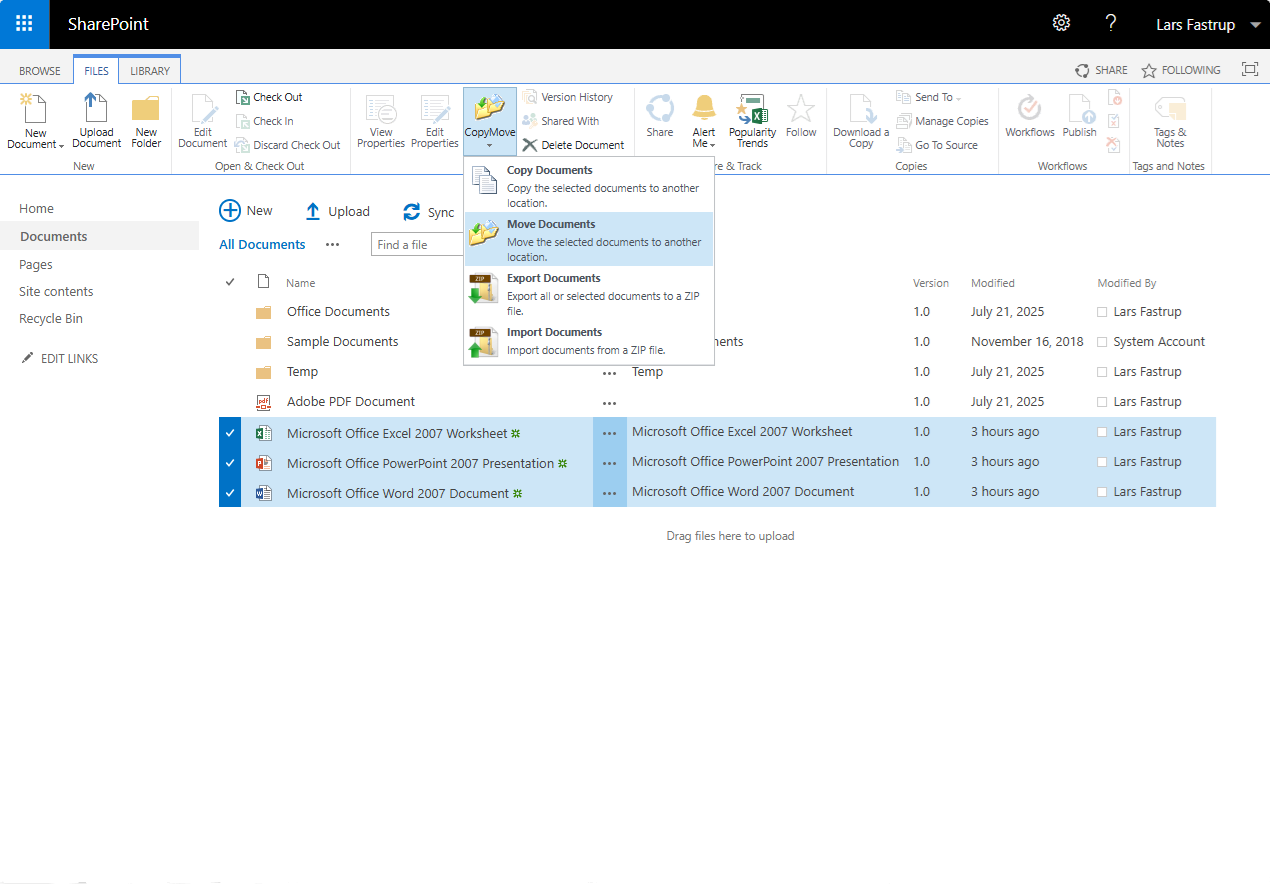Image resolution: width=1270 pixels, height=884 pixels.
Task: Deselect the PowerPoint 2007 Presentation row
Action: click(230, 463)
